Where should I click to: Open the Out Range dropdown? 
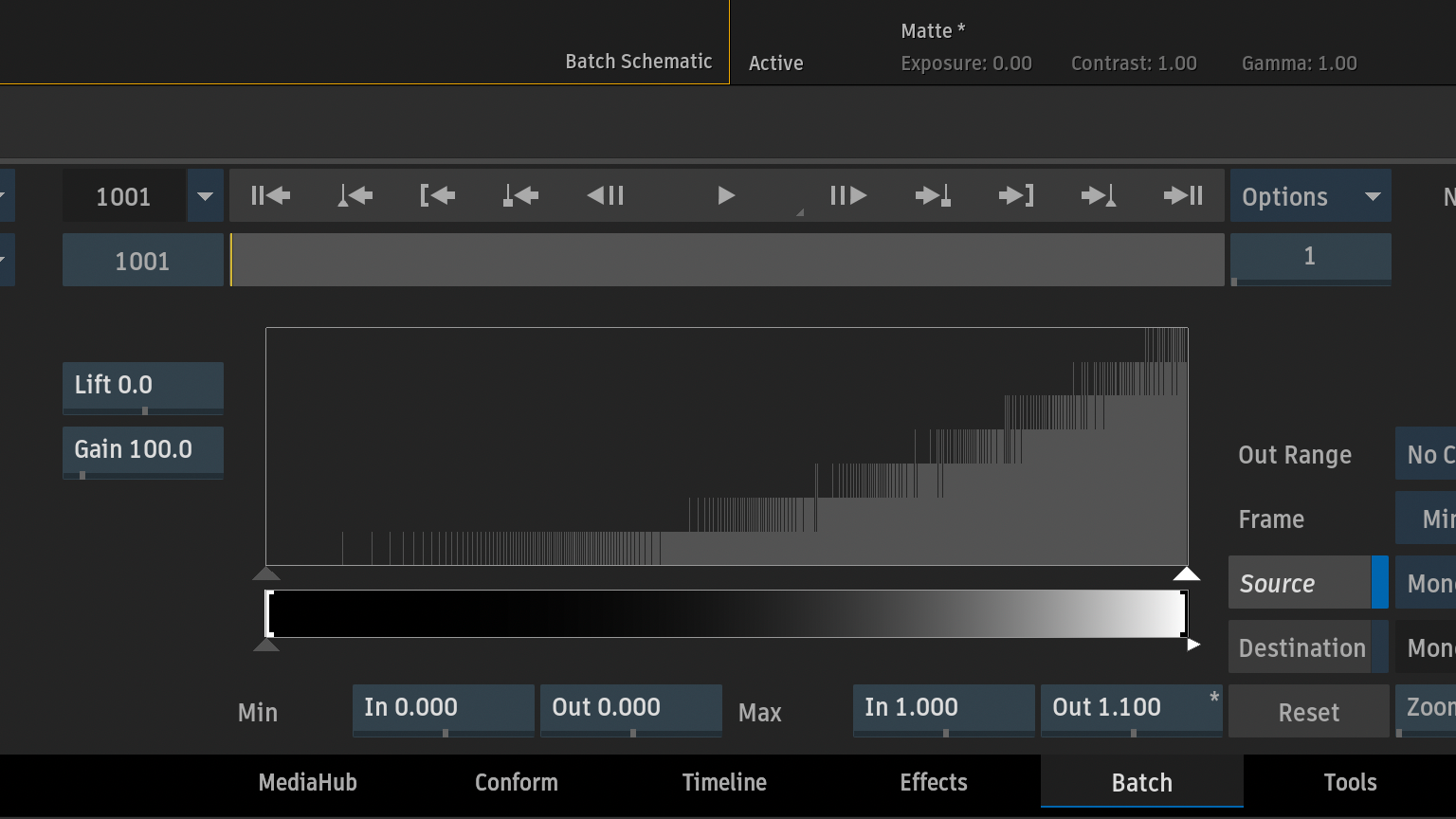point(1426,454)
